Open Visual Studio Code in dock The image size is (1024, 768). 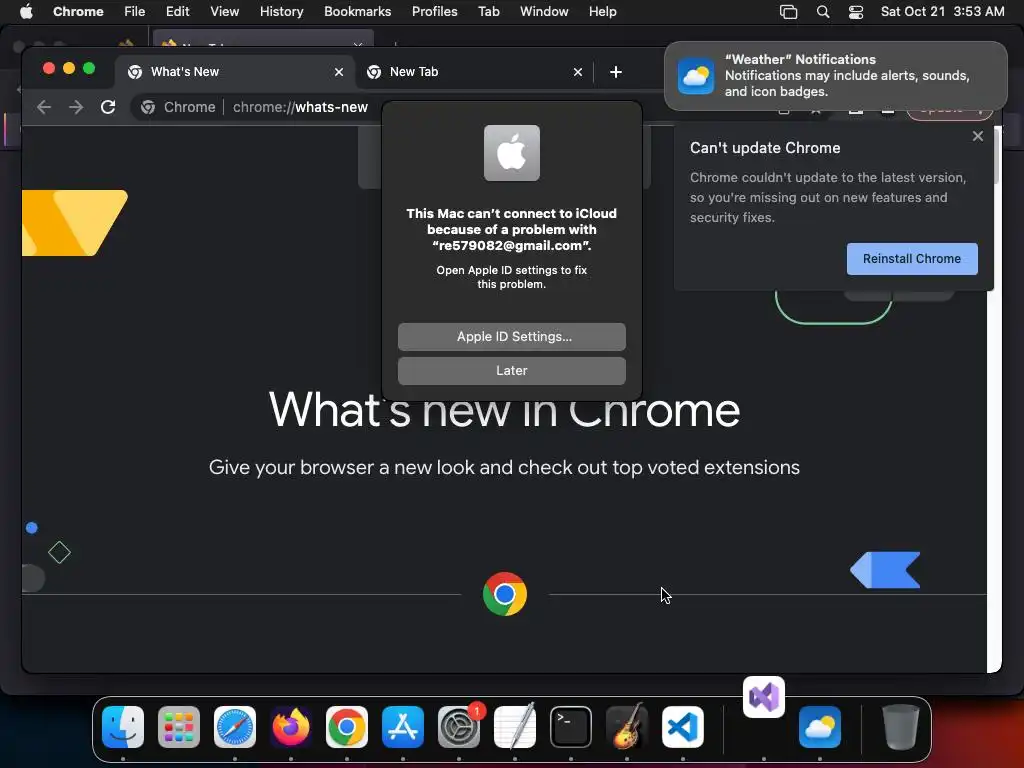pyautogui.click(x=682, y=727)
